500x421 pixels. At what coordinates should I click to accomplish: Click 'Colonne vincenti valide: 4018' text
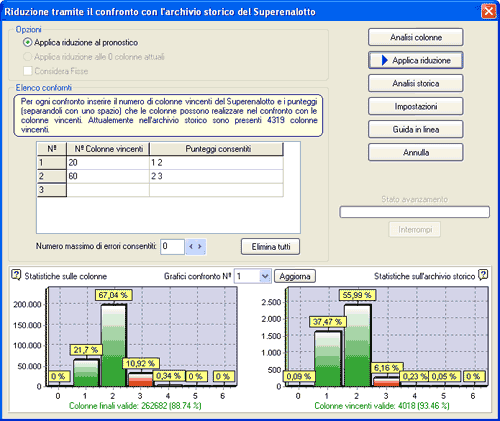pos(382,406)
